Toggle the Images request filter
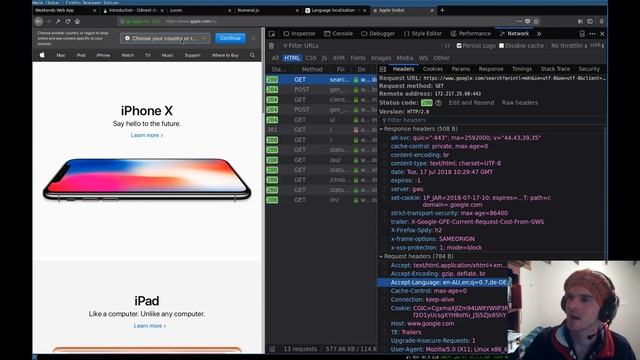Screen dimensions: 640x360 (381, 58)
